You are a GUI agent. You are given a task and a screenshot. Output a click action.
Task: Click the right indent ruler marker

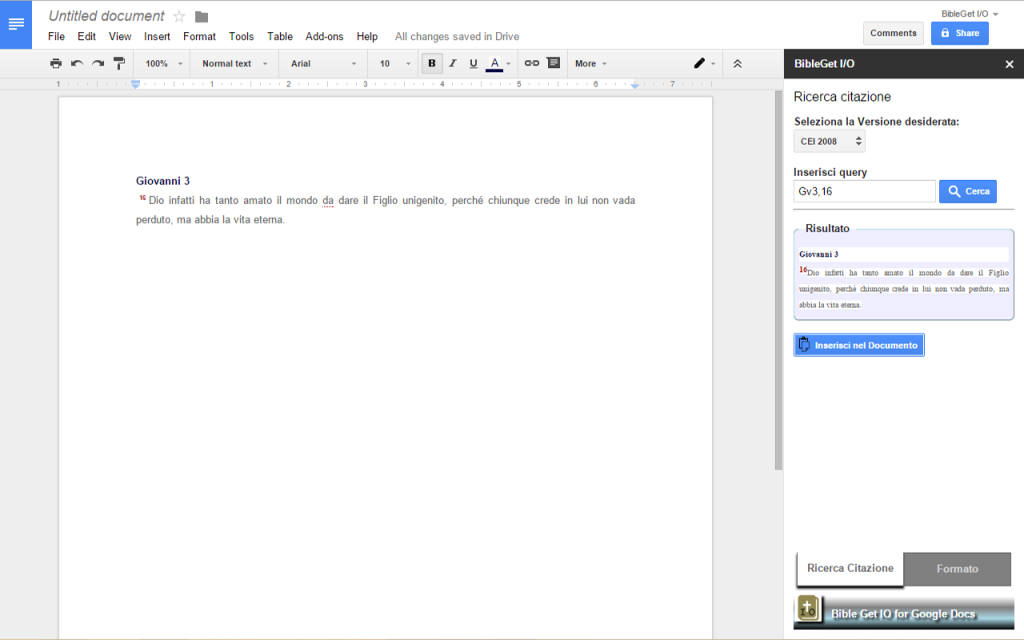pyautogui.click(x=635, y=85)
